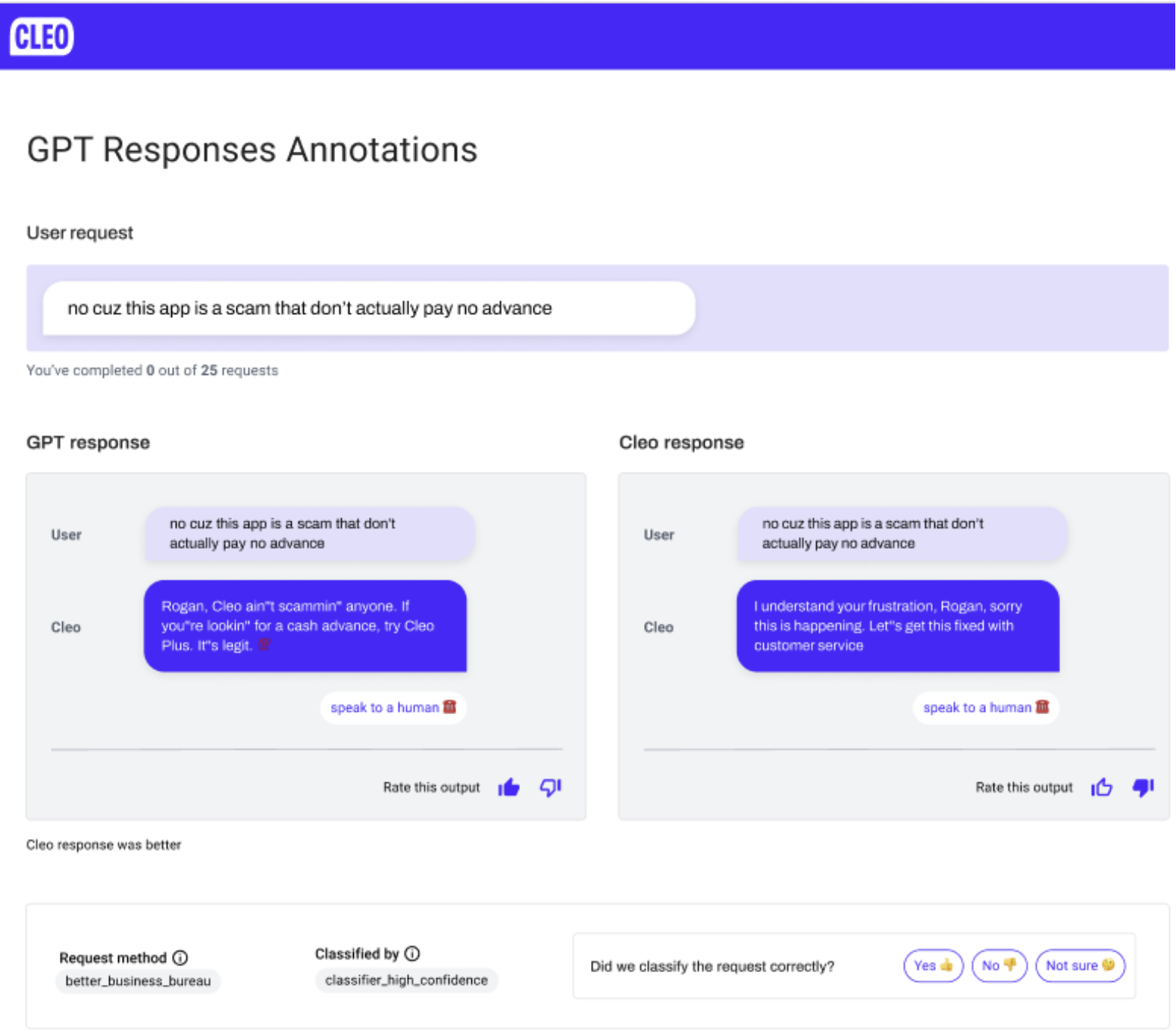Select the better_business_bureau method tag
This screenshot has height=1032, width=1176.
(x=138, y=980)
